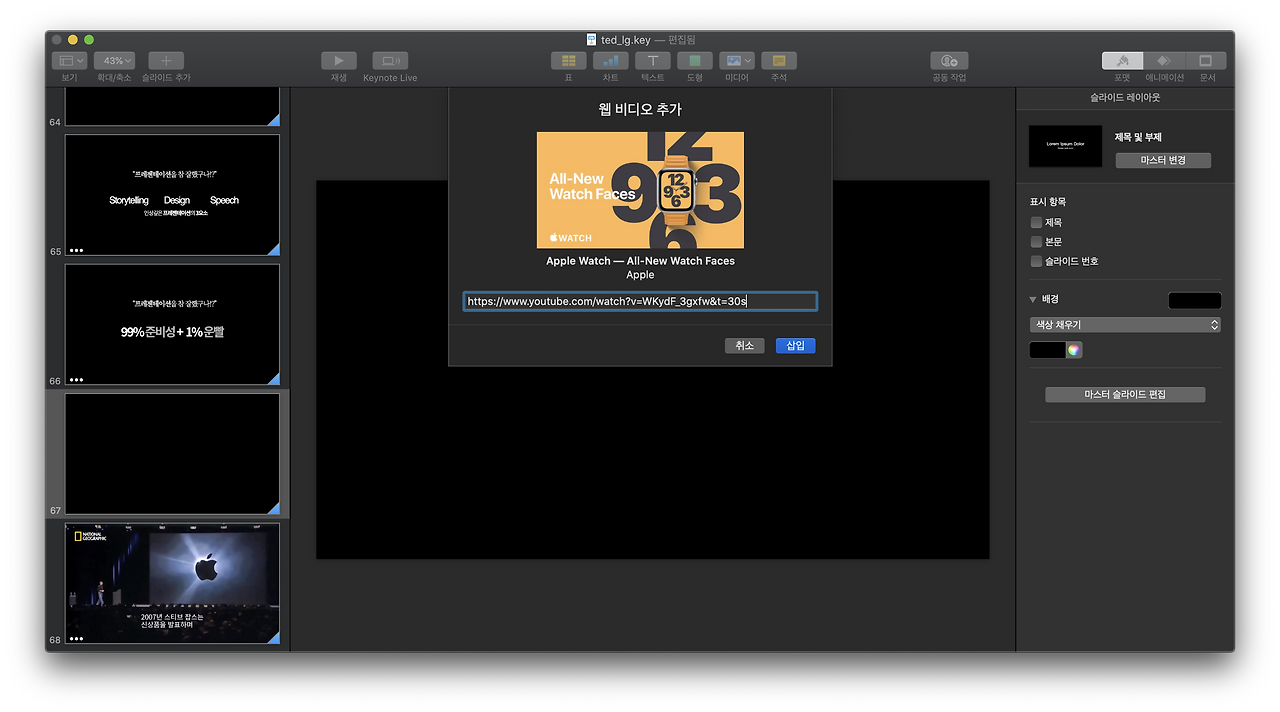
Task: Click the transition dots on slide 66
Action: coord(77,380)
